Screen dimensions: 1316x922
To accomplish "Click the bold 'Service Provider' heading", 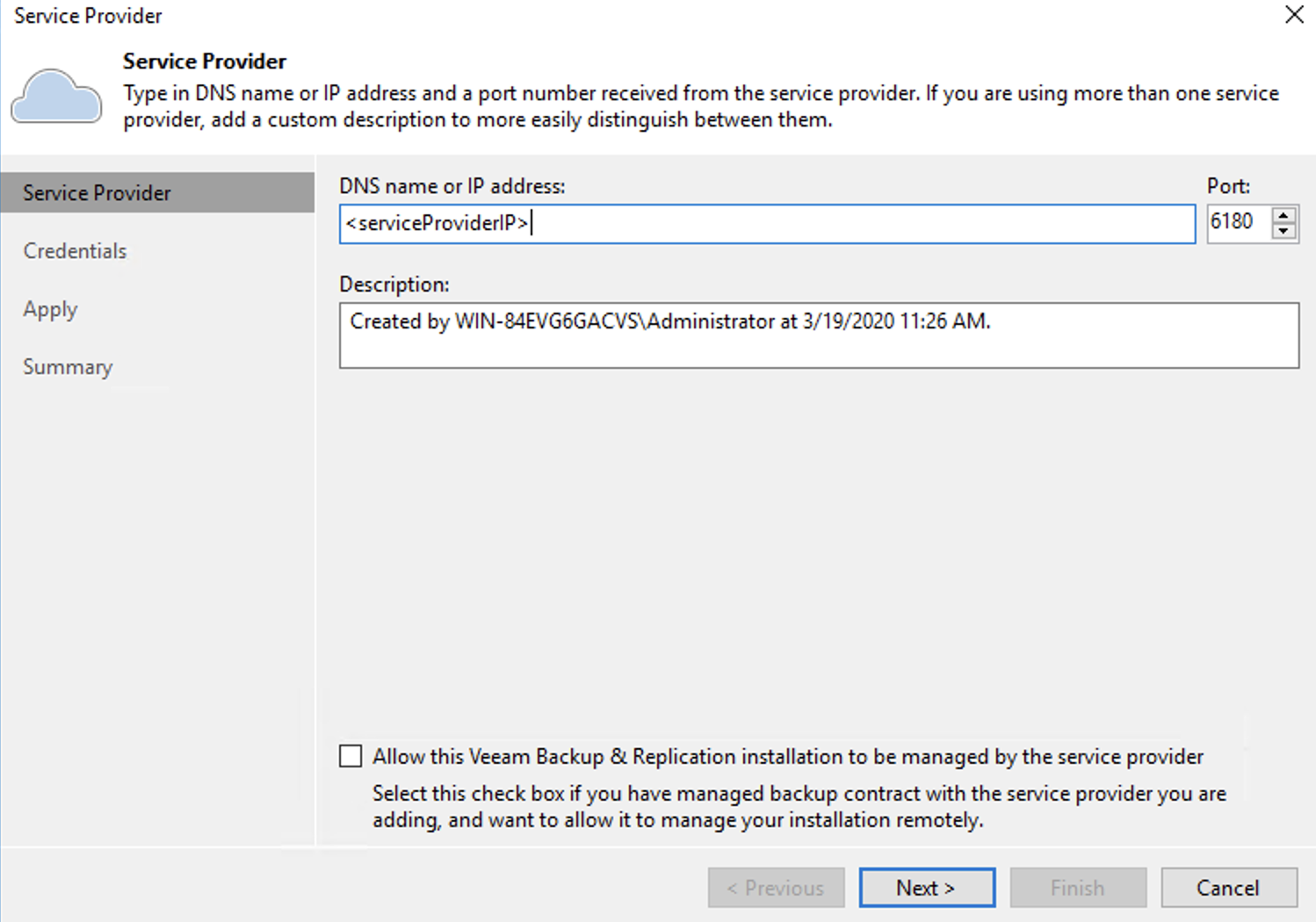I will point(205,61).
